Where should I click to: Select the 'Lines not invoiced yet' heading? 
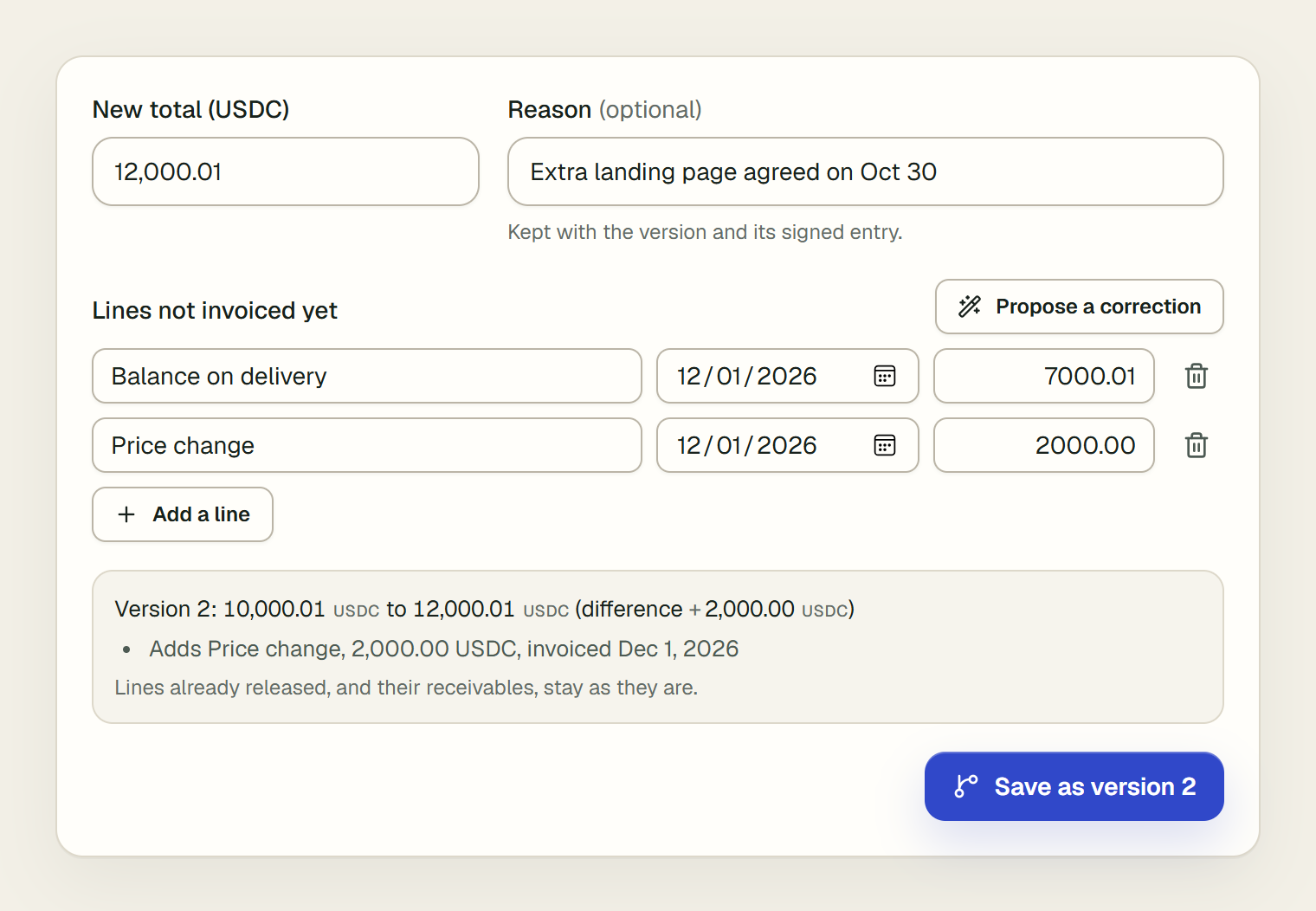tap(215, 310)
